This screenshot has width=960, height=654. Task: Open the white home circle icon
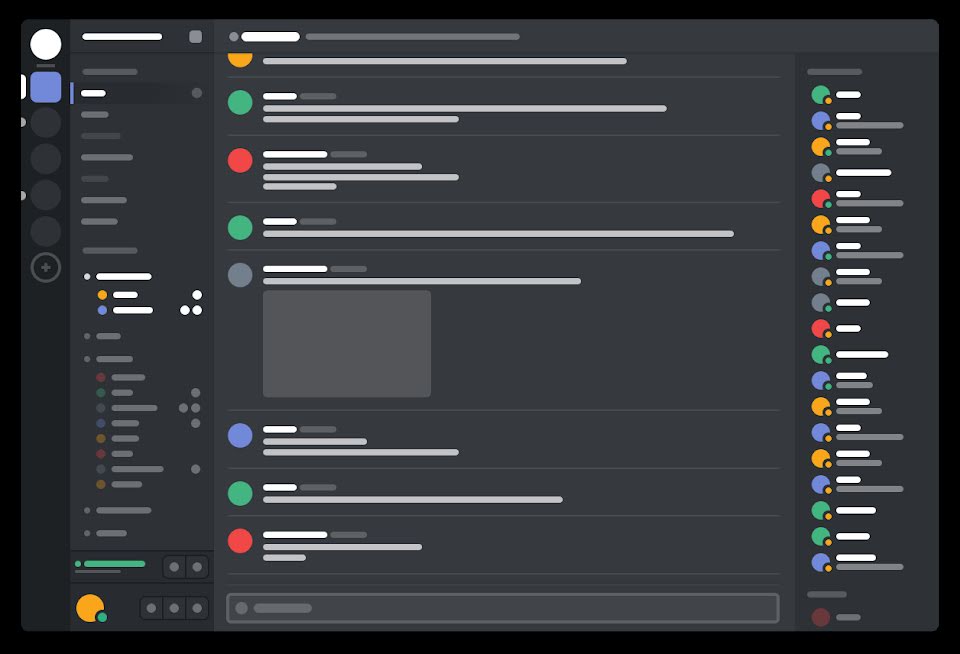[46, 44]
